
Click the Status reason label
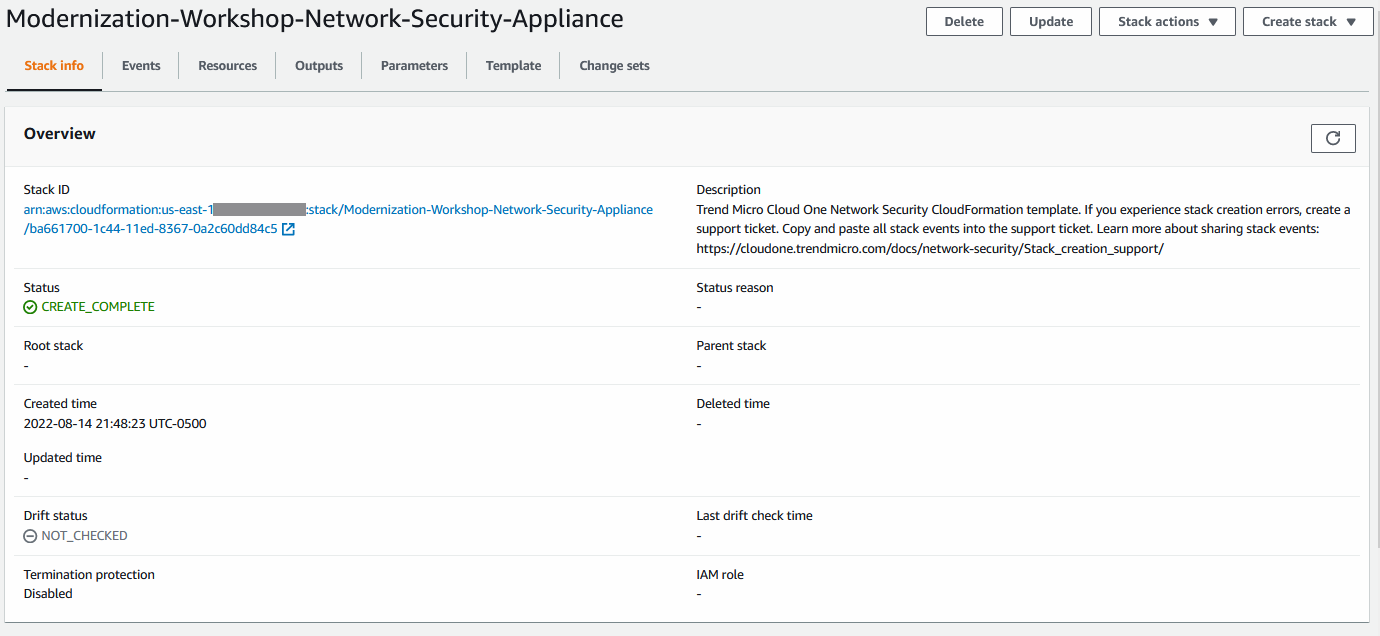click(x=735, y=288)
